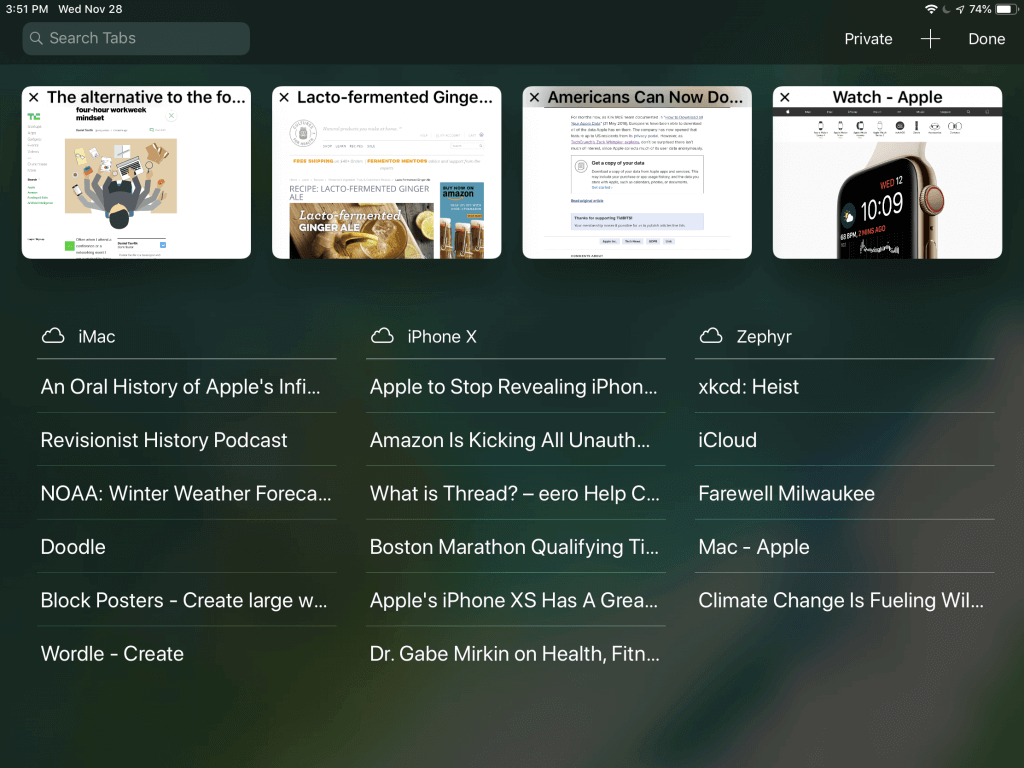The height and width of the screenshot is (768, 1024).
Task: Tap the iPhone X device heading
Action: (442, 336)
